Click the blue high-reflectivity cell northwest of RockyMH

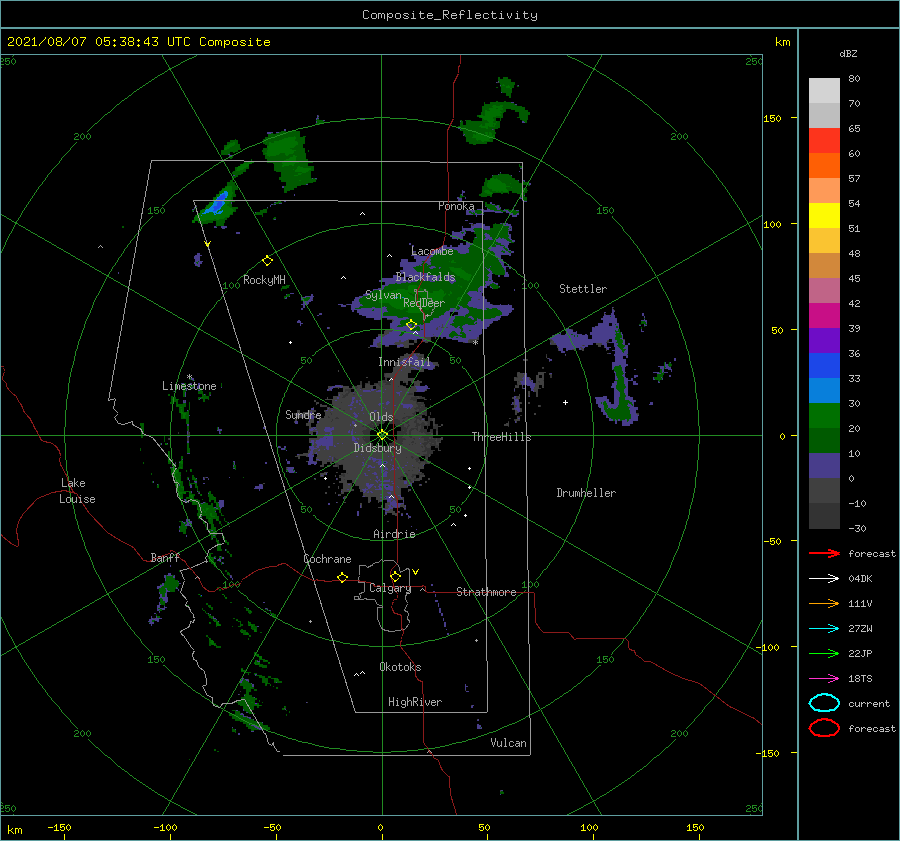219,203
